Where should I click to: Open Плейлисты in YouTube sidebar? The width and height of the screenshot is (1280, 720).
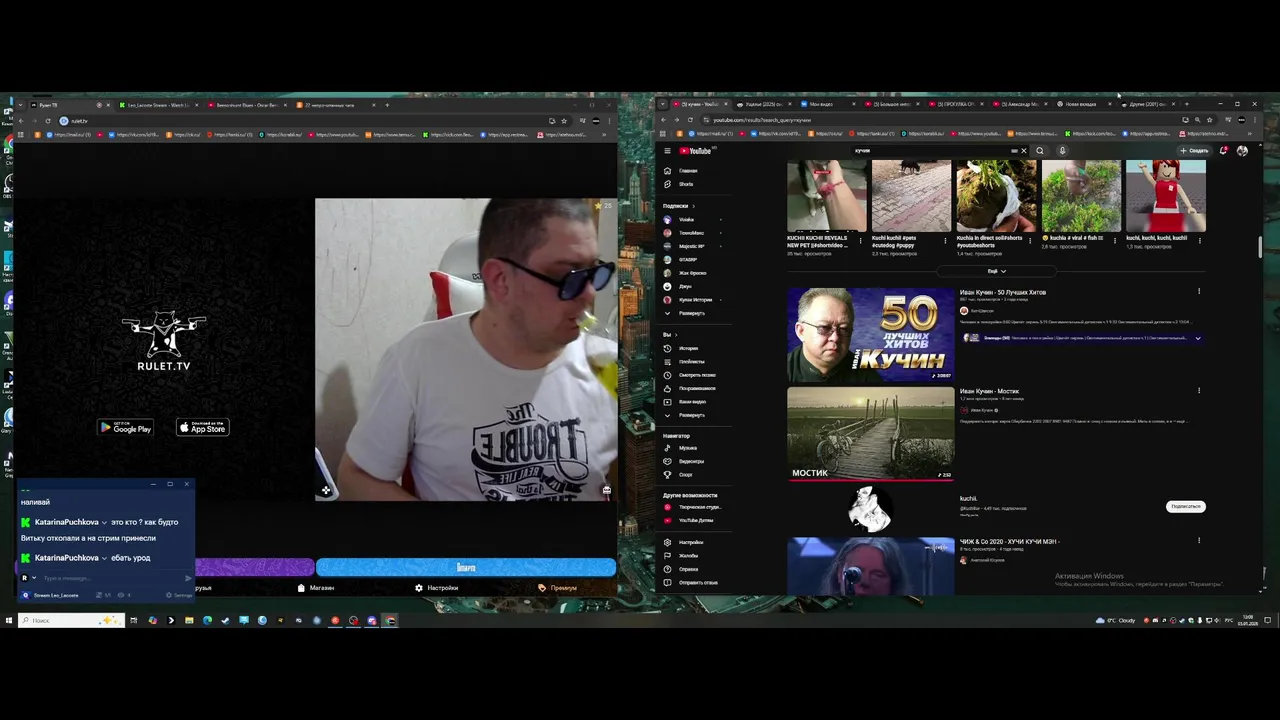[696, 361]
